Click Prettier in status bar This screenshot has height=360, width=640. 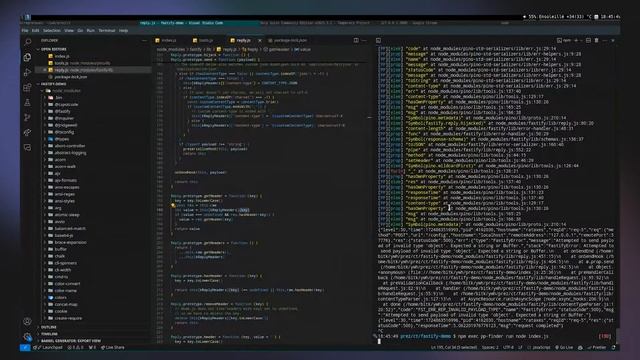(x=597, y=348)
